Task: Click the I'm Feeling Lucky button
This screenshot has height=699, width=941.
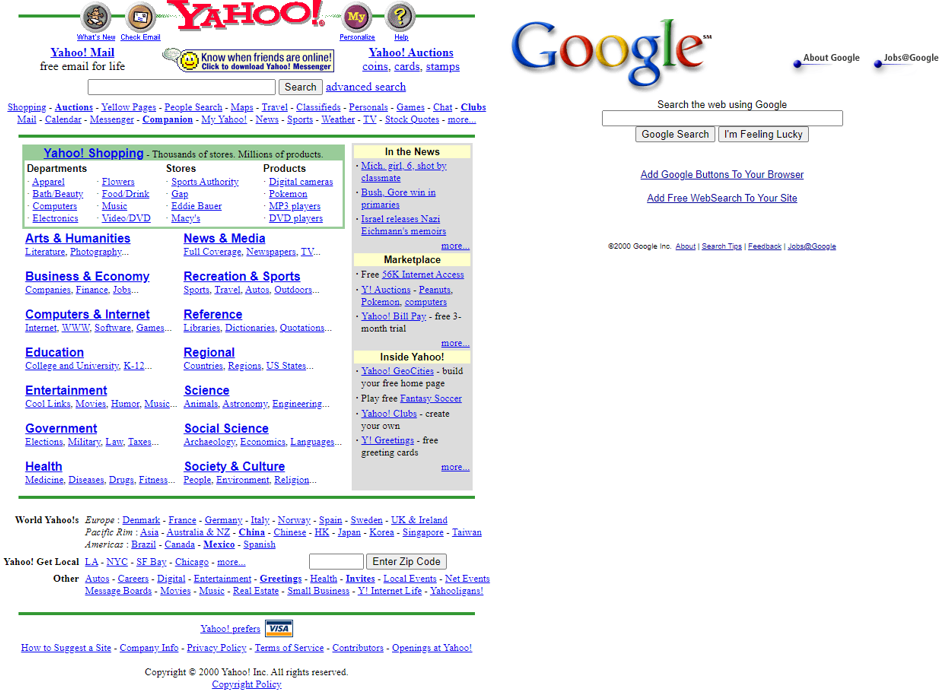Action: (x=763, y=134)
